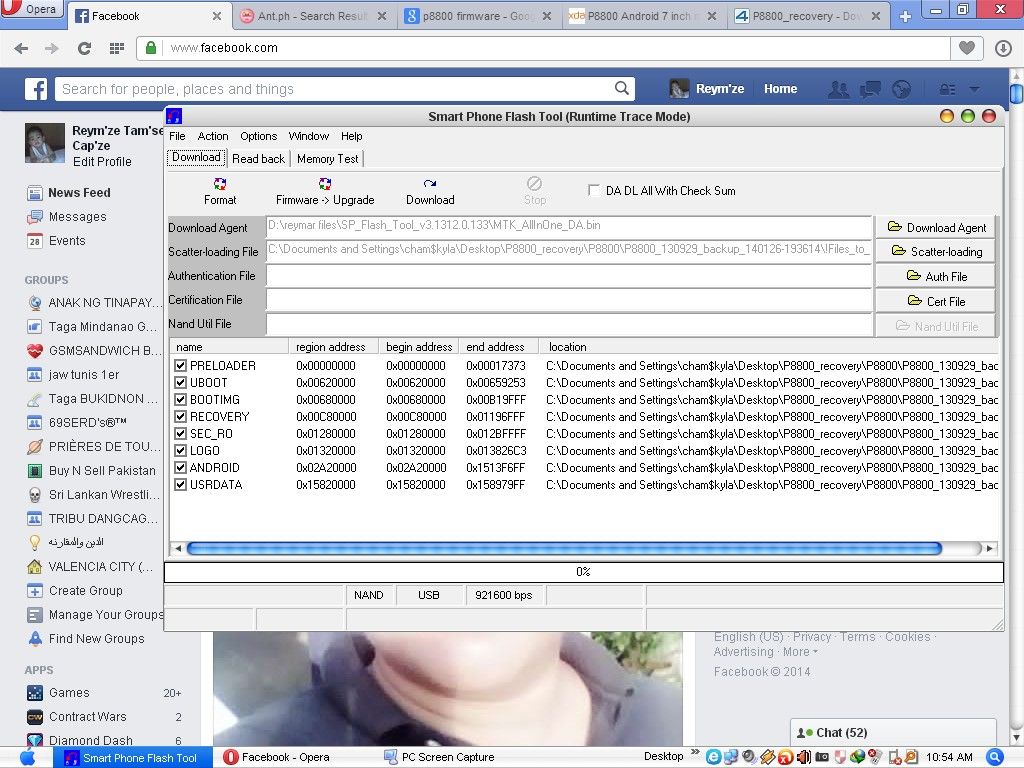This screenshot has width=1024, height=768.
Task: Uncheck the PRELOADER partition checkbox
Action: 181,366
